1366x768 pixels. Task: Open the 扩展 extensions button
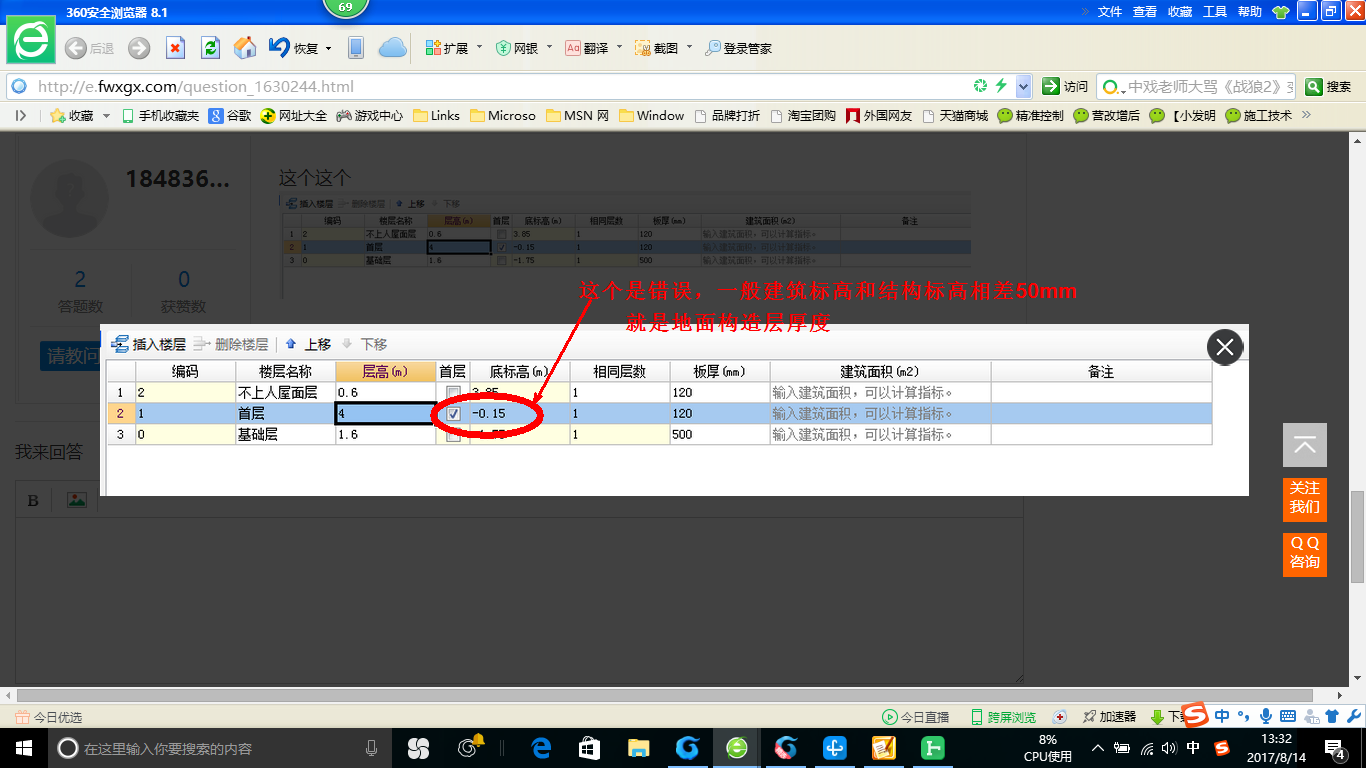(447, 48)
